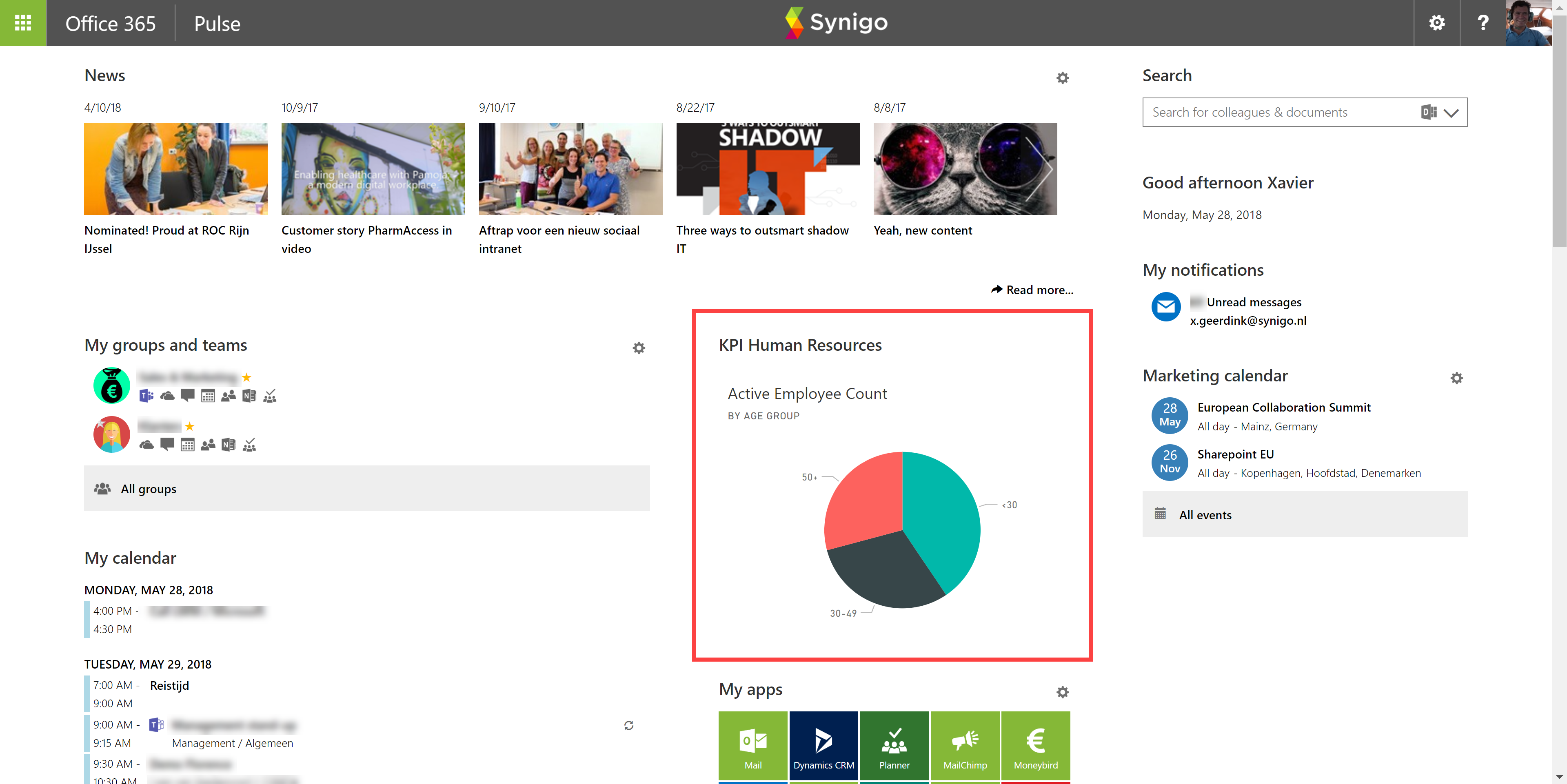Launch the Dynamics CRM app tile
This screenshot has width=1567, height=784.
point(823,746)
